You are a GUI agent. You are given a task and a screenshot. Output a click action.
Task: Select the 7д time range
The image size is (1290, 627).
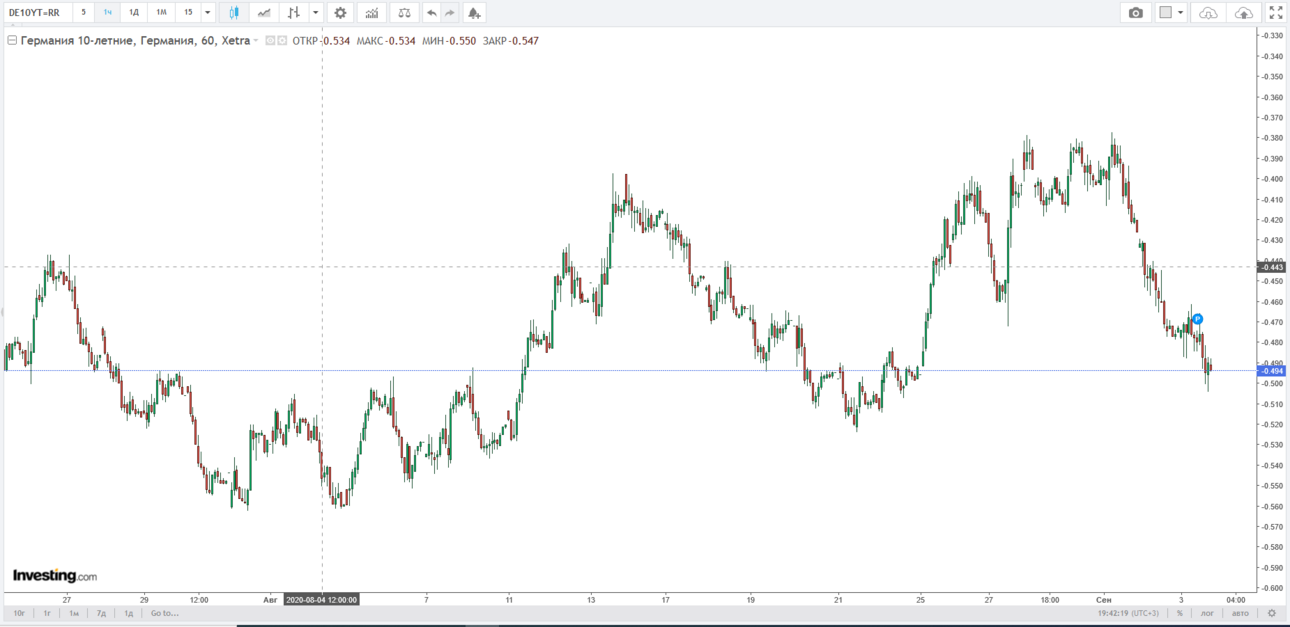[x=101, y=613]
